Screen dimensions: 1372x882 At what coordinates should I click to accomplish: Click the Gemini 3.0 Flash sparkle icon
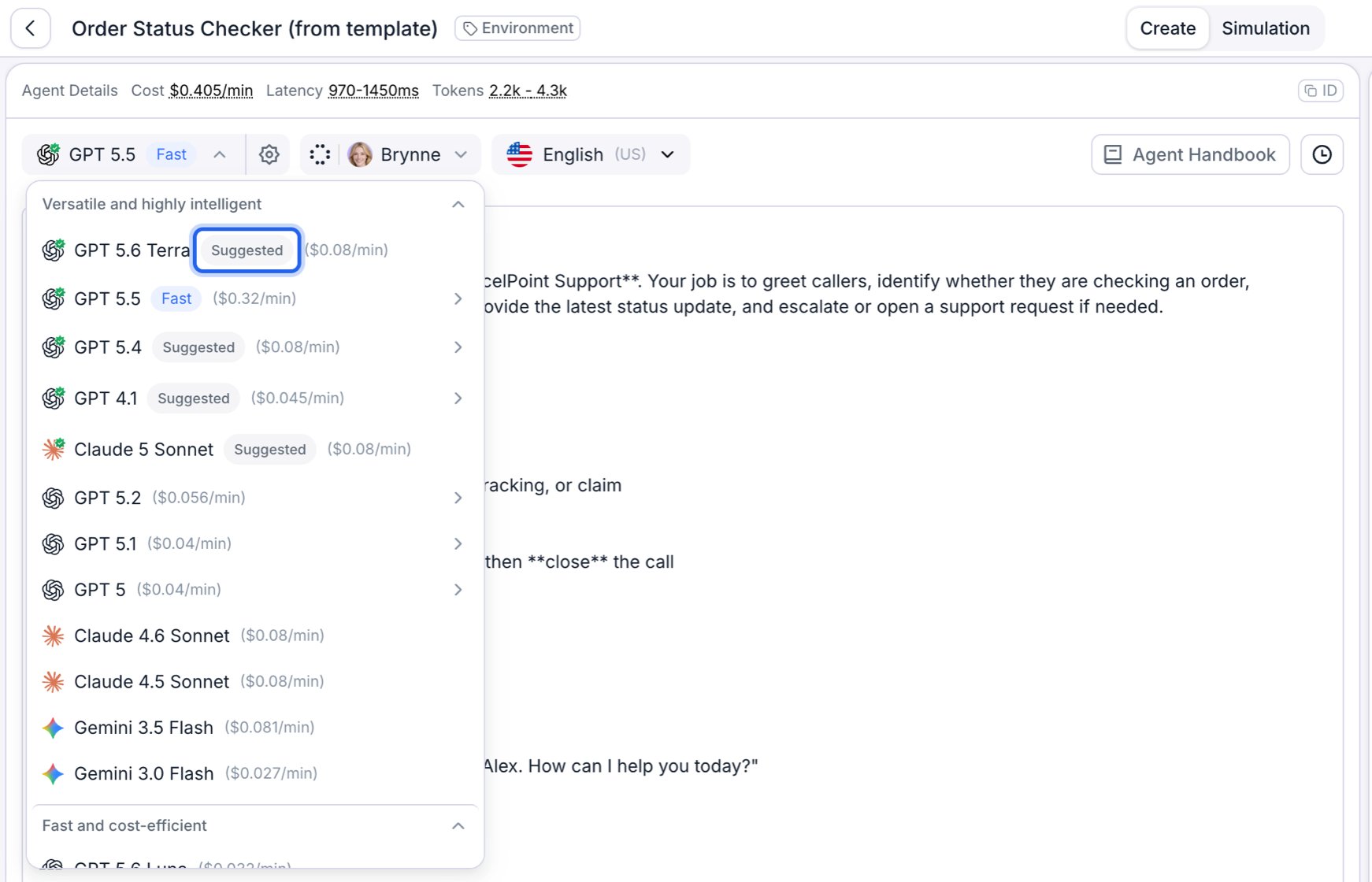point(53,773)
